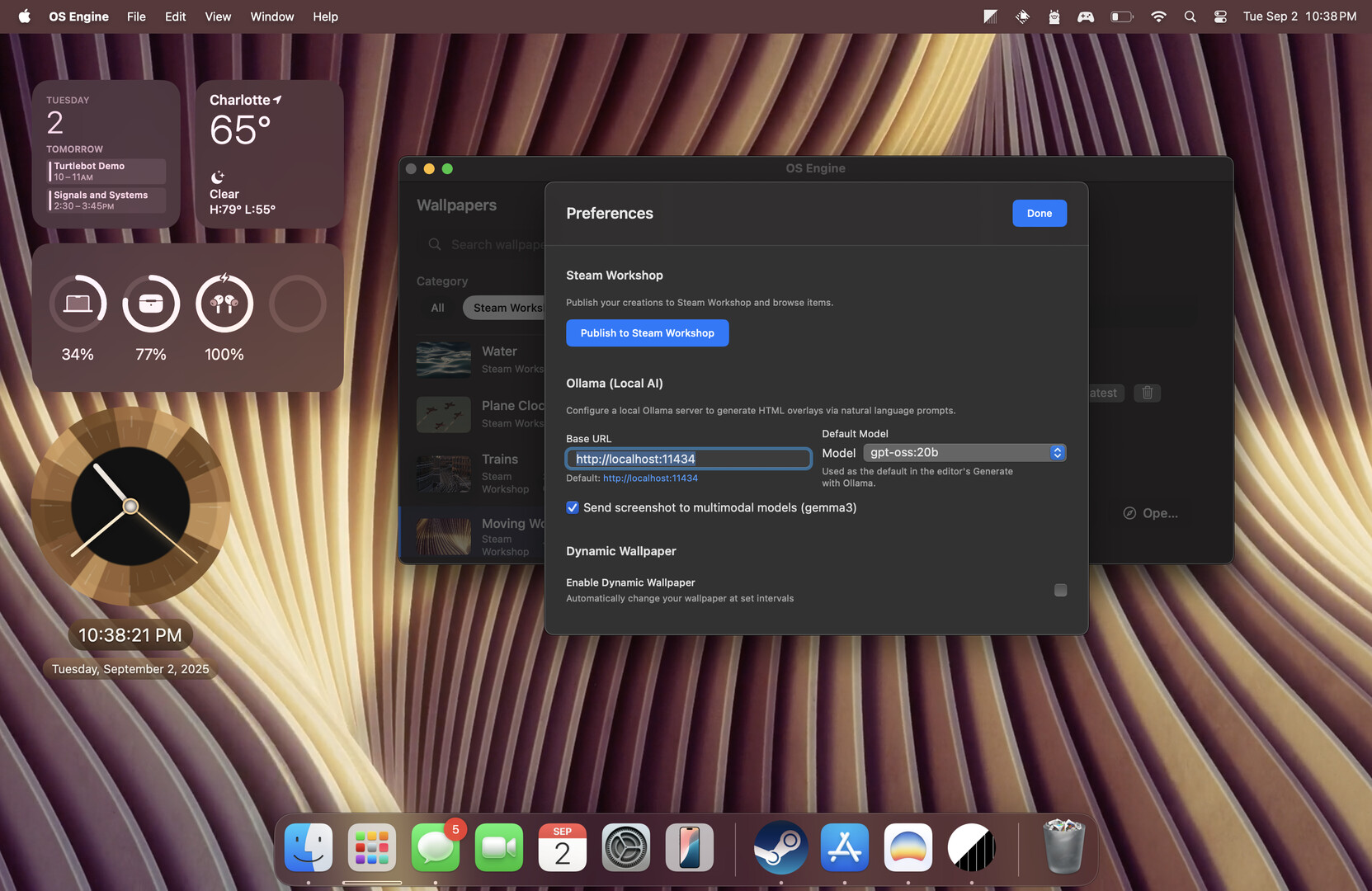The height and width of the screenshot is (891, 1372).
Task: Open System Settings from the Dock
Action: click(625, 847)
